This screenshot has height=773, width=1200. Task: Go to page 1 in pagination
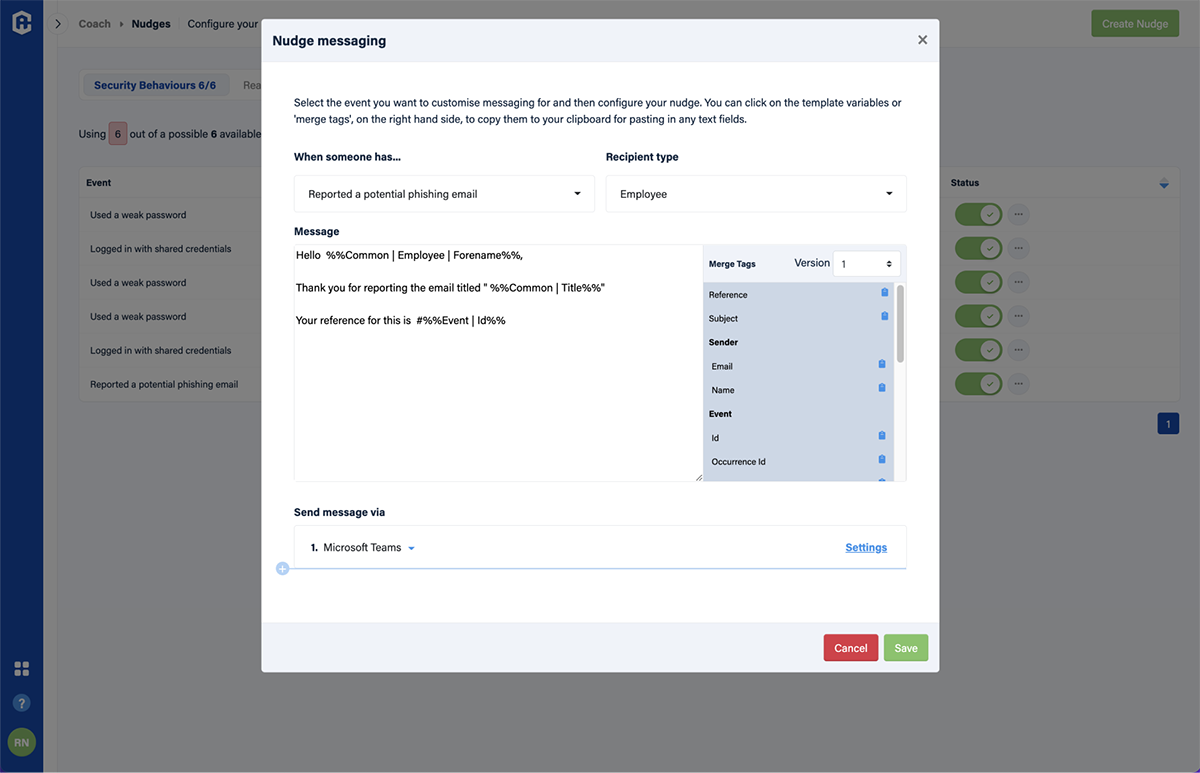pyautogui.click(x=1168, y=424)
